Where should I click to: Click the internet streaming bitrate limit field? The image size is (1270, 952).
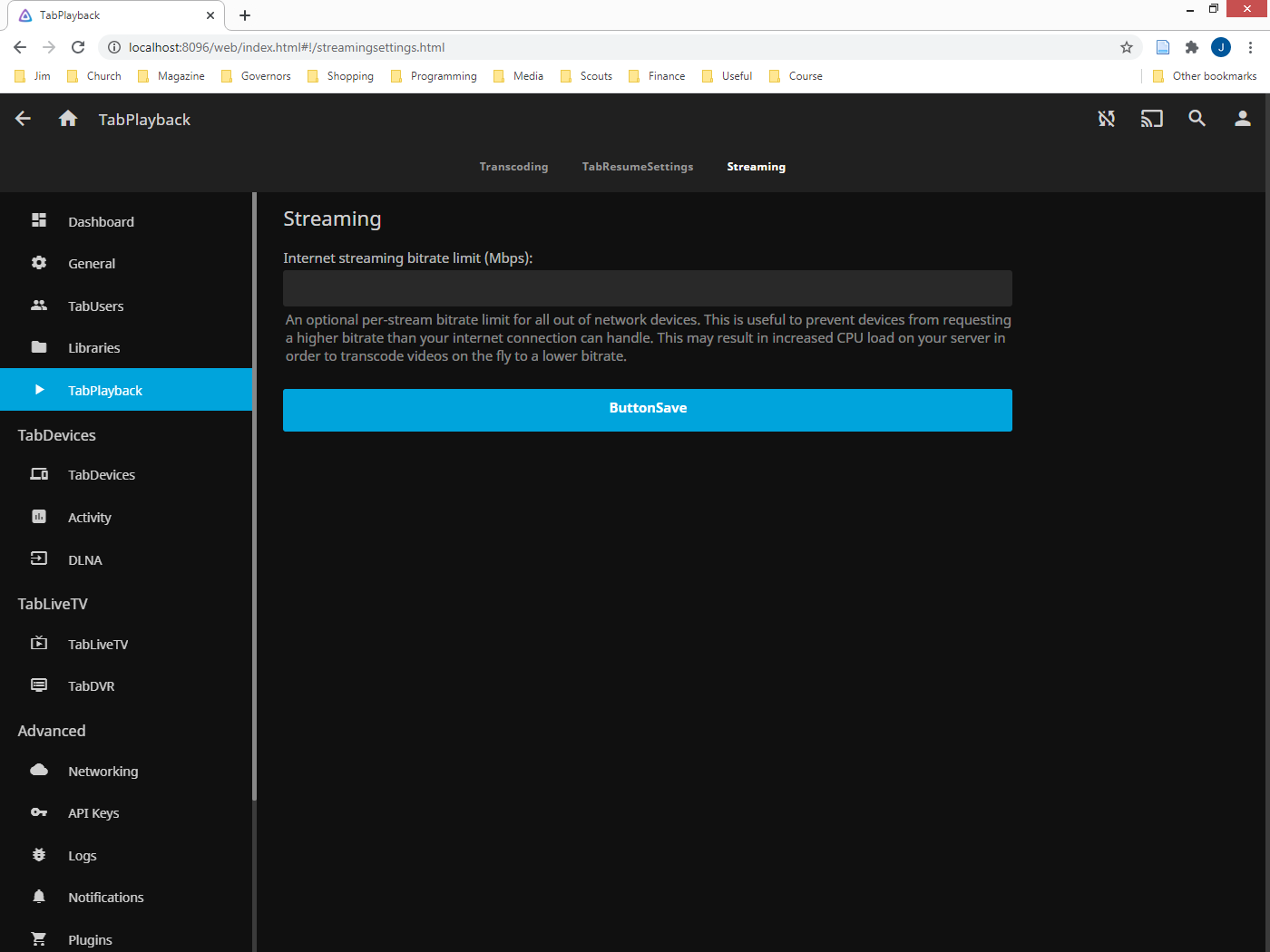click(x=647, y=287)
